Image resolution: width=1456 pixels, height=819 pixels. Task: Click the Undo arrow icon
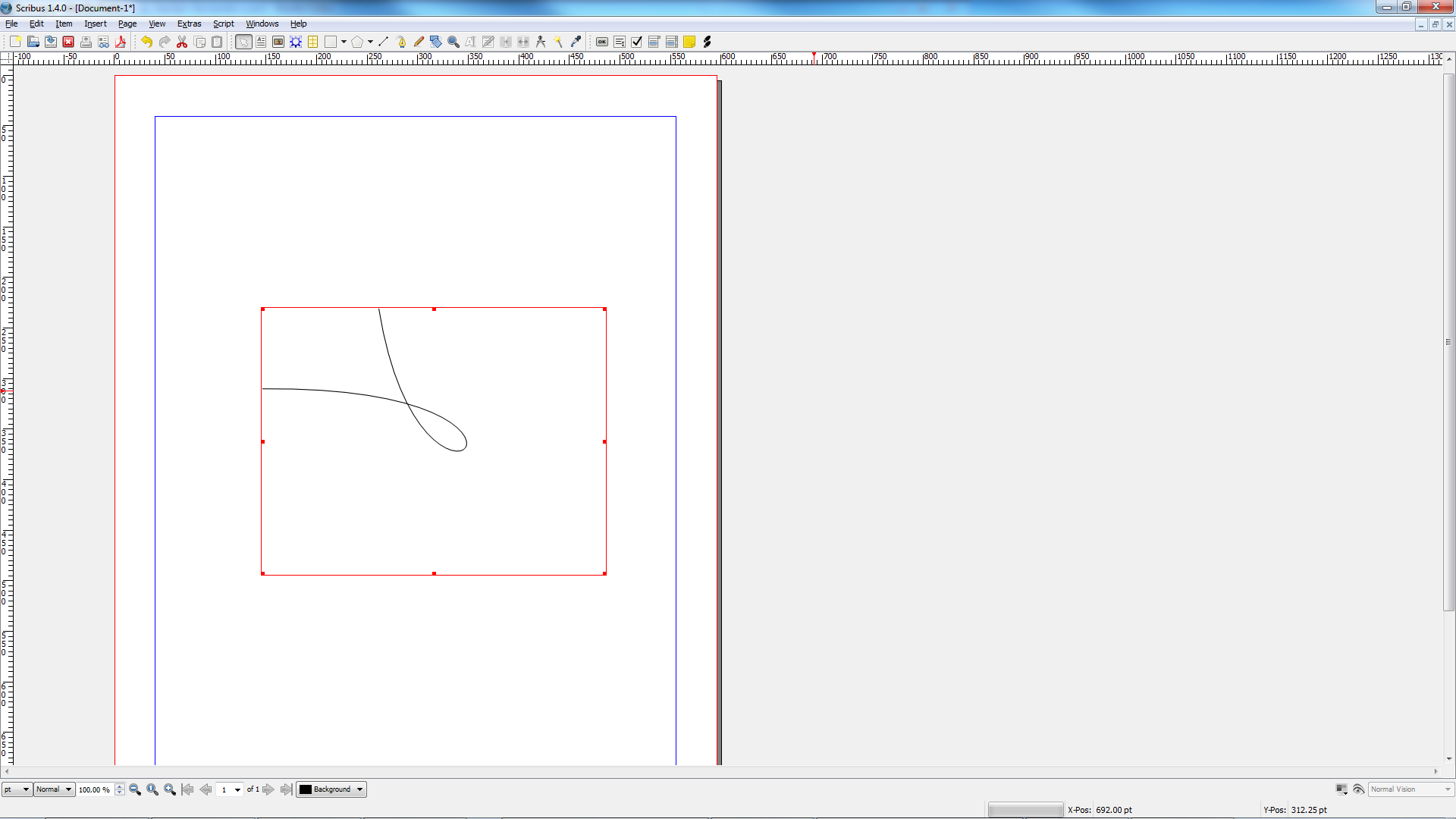click(x=147, y=42)
